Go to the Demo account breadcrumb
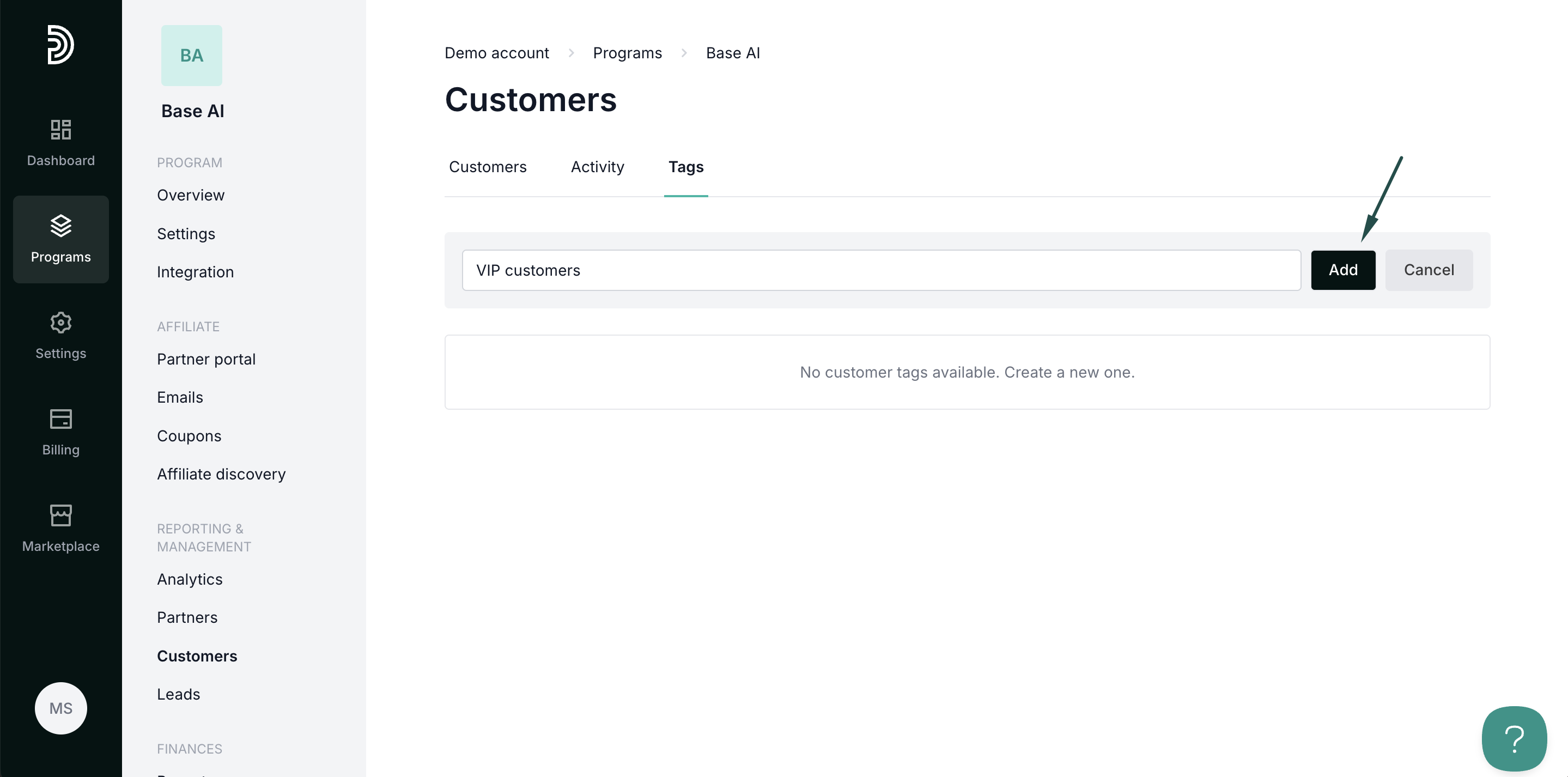The width and height of the screenshot is (1568, 777). click(x=496, y=53)
